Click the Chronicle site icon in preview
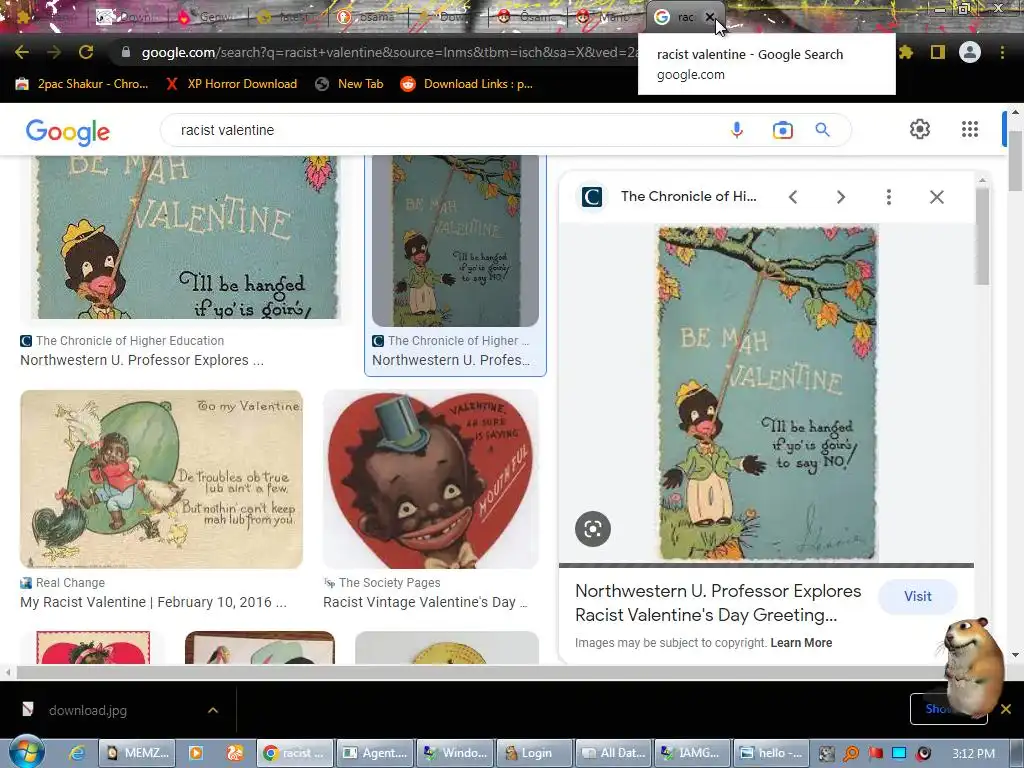This screenshot has height=768, width=1024. click(592, 197)
